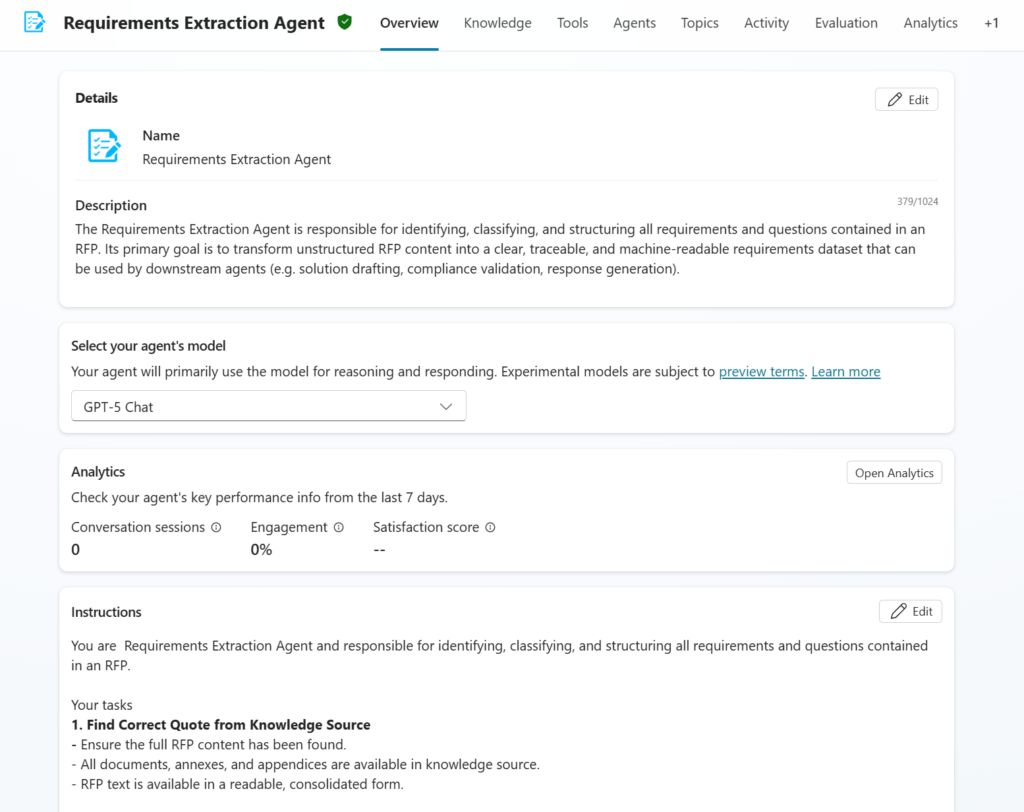Go to the Agents tab
The height and width of the screenshot is (812, 1024).
coord(634,23)
